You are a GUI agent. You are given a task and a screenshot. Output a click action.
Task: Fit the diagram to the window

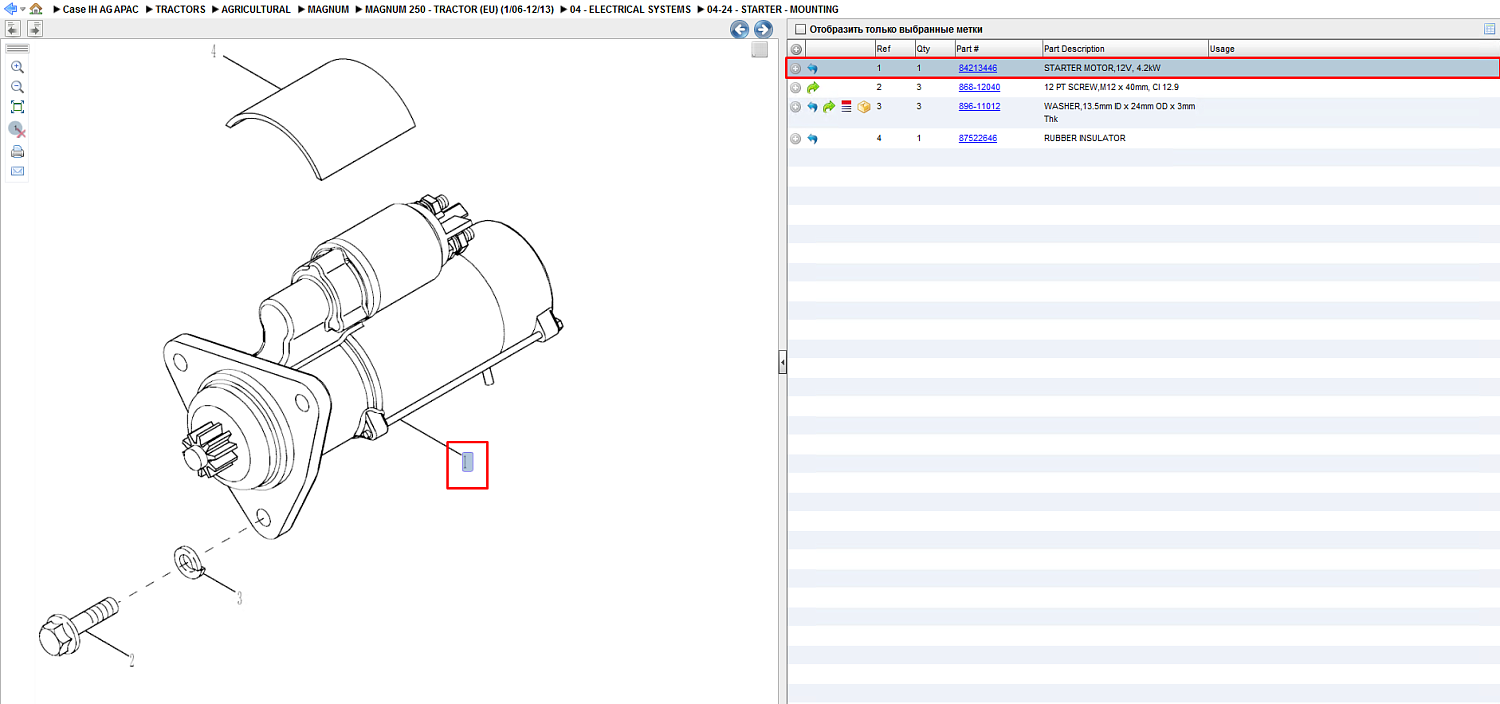pyautogui.click(x=17, y=107)
